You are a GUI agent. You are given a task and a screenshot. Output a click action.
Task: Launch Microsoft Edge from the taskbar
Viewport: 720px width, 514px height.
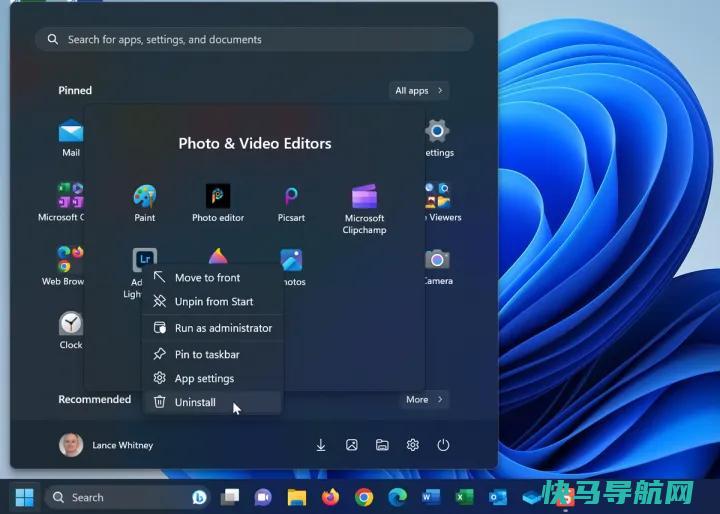(x=397, y=497)
